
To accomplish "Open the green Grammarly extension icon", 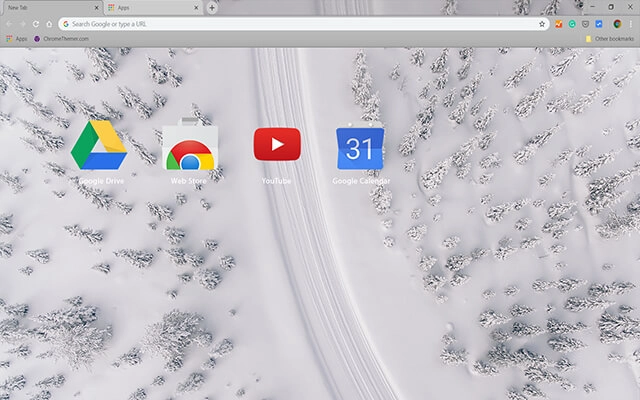I will pyautogui.click(x=572, y=24).
